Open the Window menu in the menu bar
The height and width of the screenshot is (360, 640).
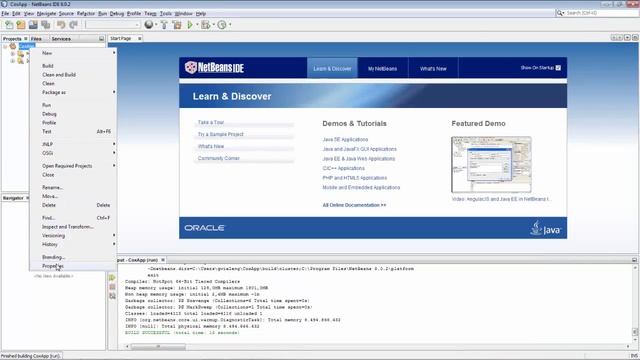(183, 13)
